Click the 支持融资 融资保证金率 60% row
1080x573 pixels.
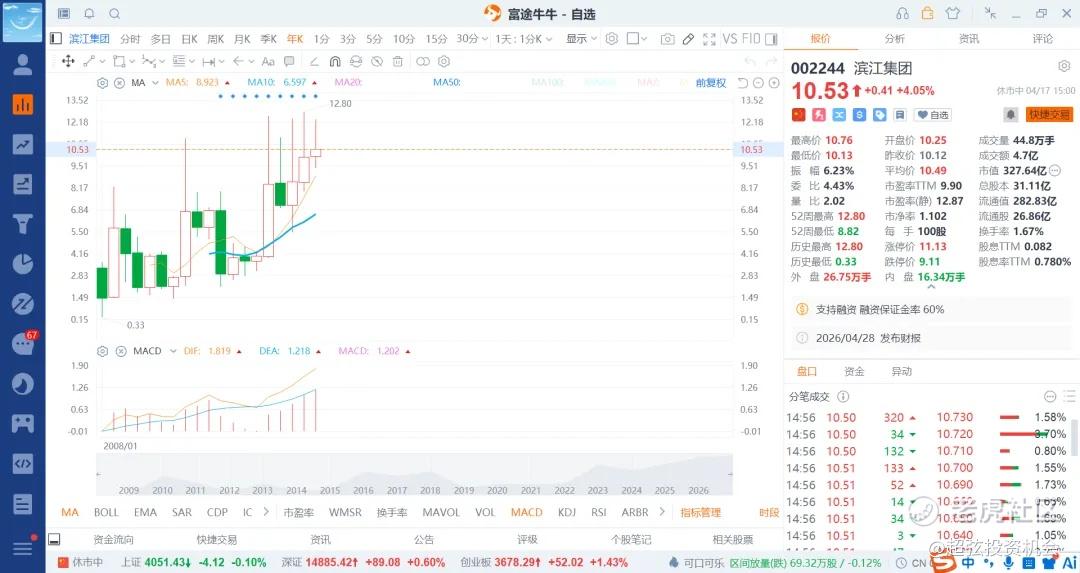(x=932, y=309)
